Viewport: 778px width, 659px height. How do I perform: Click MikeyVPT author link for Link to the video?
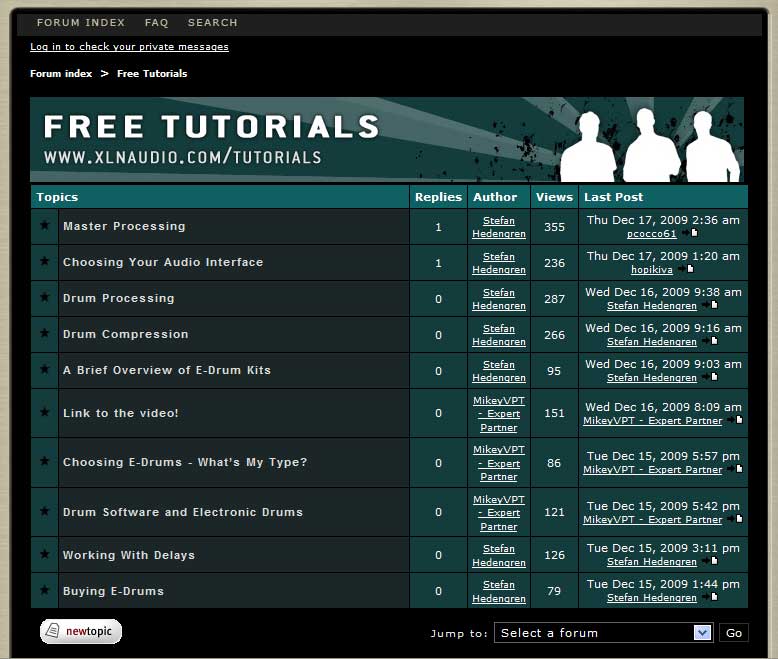tap(499, 413)
